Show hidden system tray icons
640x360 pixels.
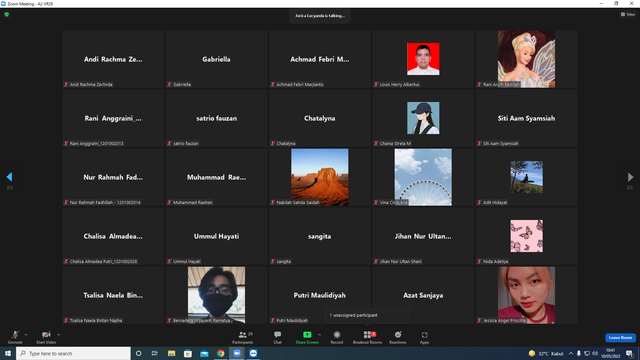point(571,353)
